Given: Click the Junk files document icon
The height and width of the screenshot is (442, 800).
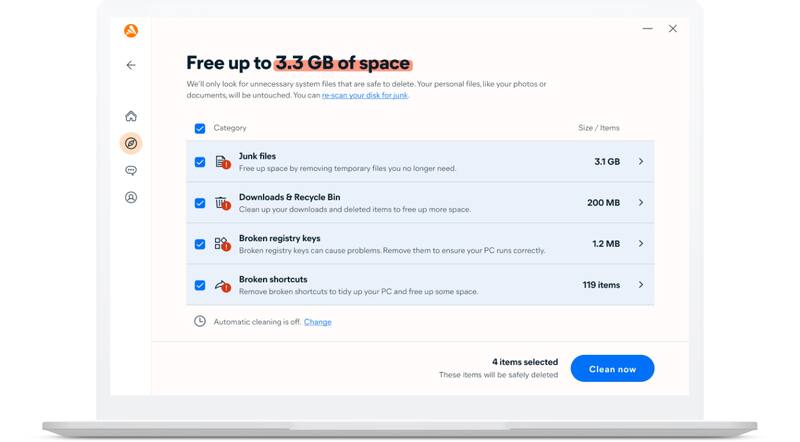Looking at the screenshot, I should pos(222,162).
